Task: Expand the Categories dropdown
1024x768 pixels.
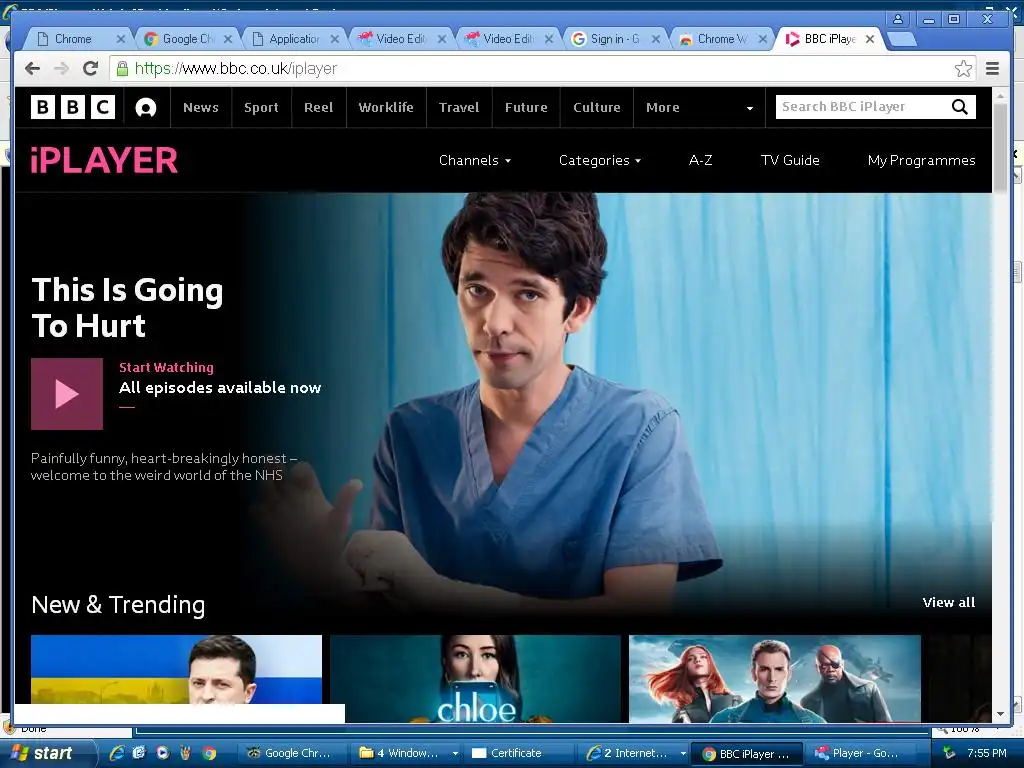Action: (600, 161)
